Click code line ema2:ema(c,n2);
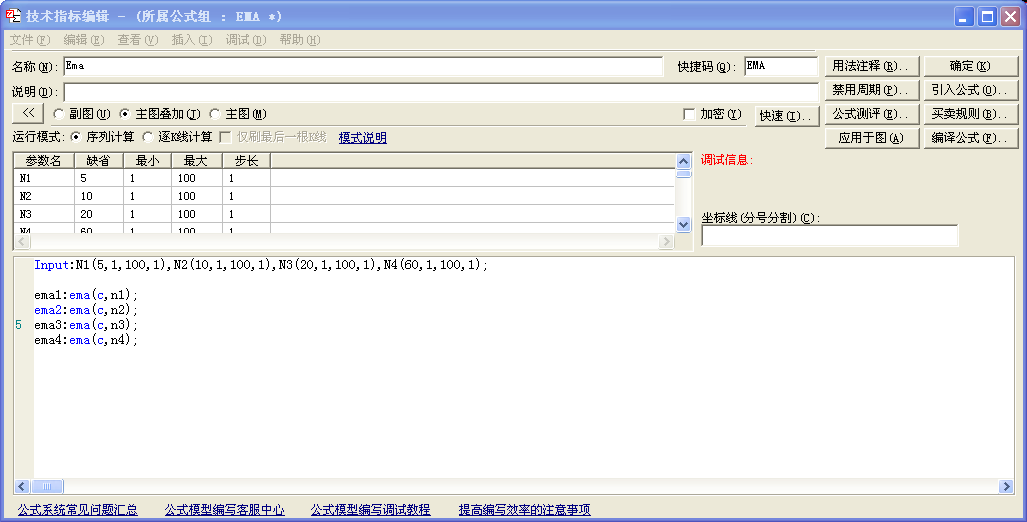This screenshot has height=522, width=1027. pyautogui.click(x=86, y=310)
